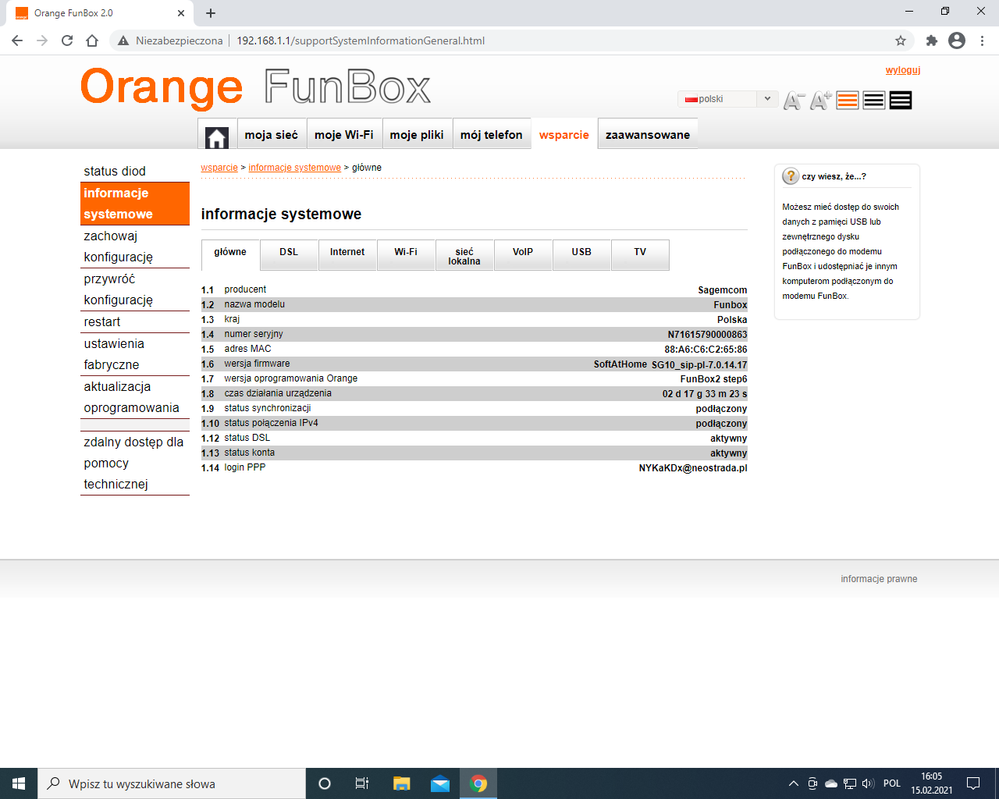Switch to the Wi-Fi tab

406,252
